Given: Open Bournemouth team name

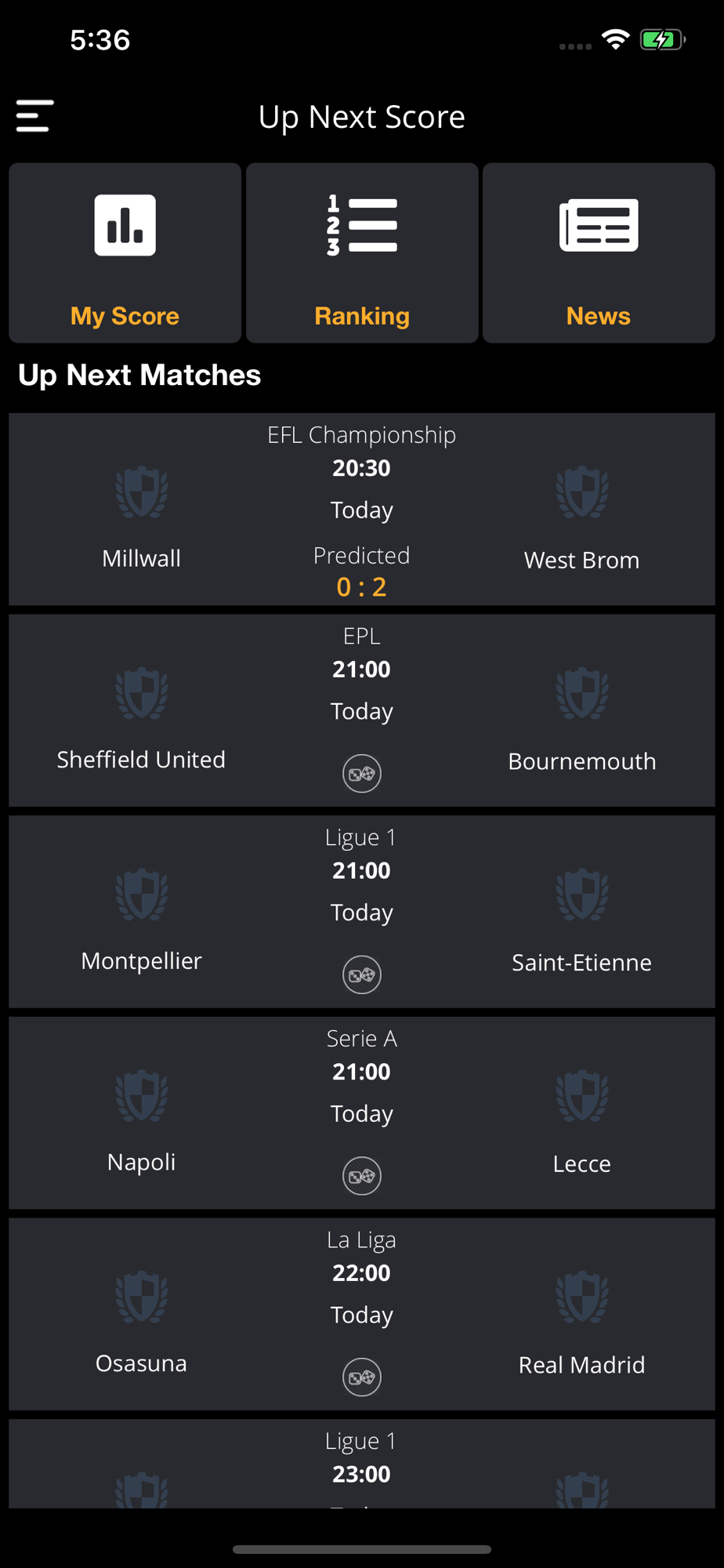Looking at the screenshot, I should 582,761.
